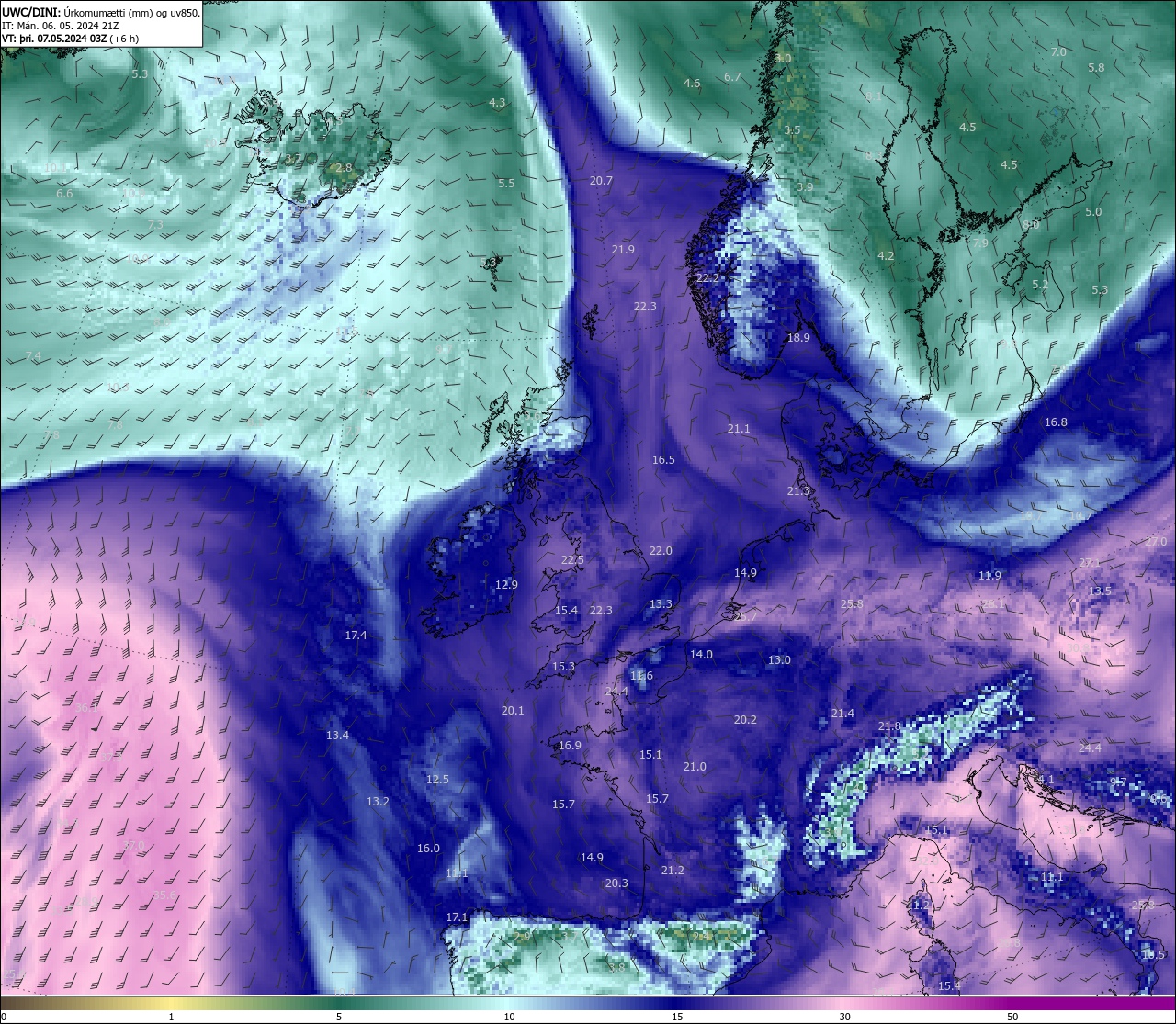The height and width of the screenshot is (1024, 1176).
Task: Click the value 21.3 near Denmark
Action: [798, 491]
